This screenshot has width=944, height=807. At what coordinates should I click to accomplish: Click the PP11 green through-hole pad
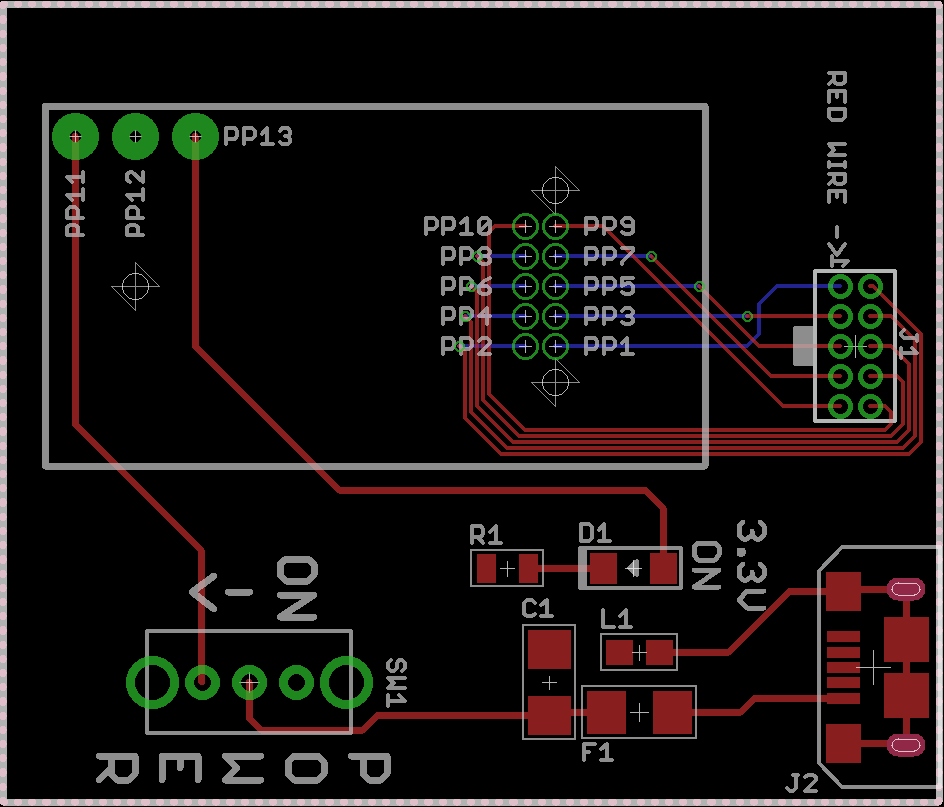pos(75,136)
